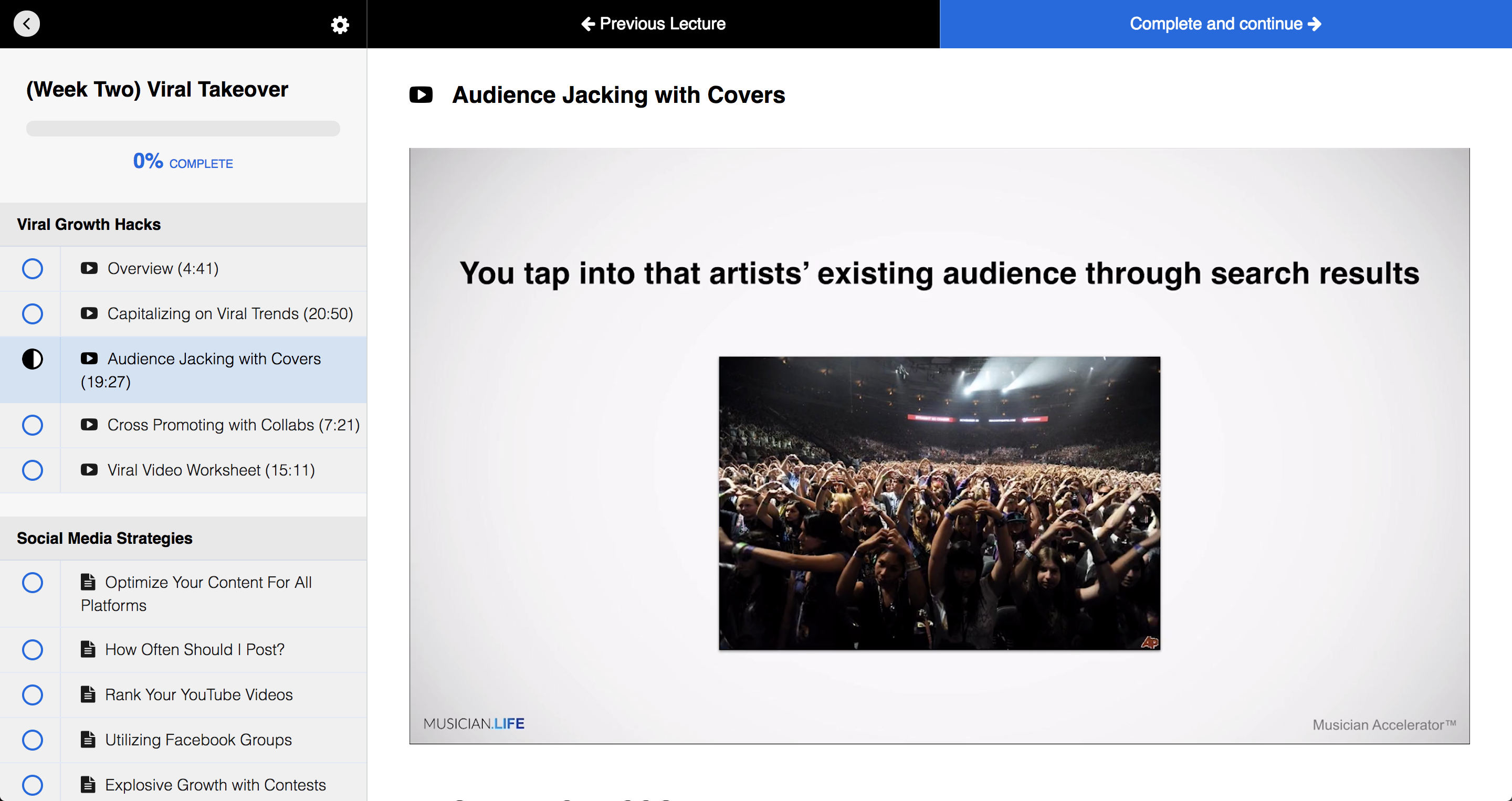Toggle completion circle for Capitalizing on Viral Trends
1512x801 pixels.
(32, 314)
